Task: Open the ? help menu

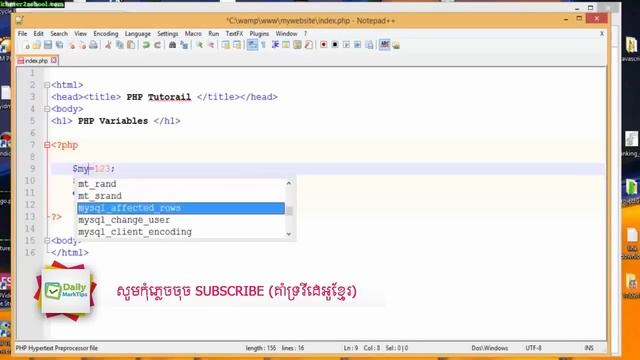Action: click(x=305, y=33)
